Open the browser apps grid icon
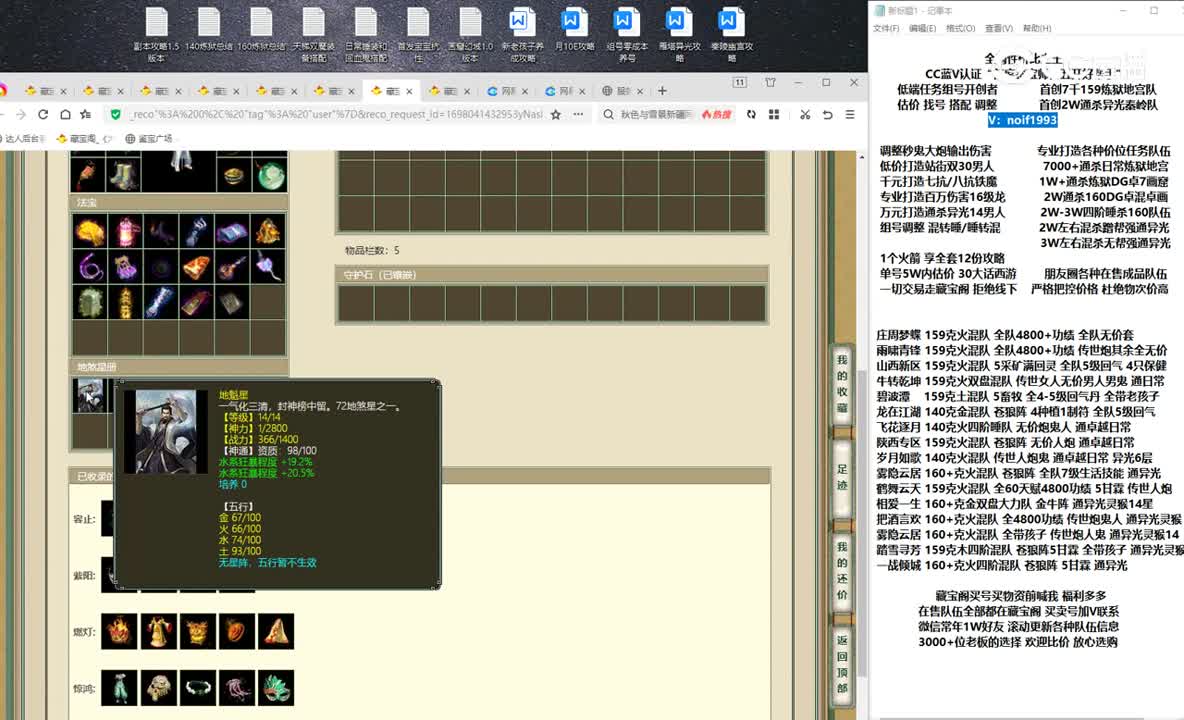This screenshot has height=720, width=1184. [774, 114]
